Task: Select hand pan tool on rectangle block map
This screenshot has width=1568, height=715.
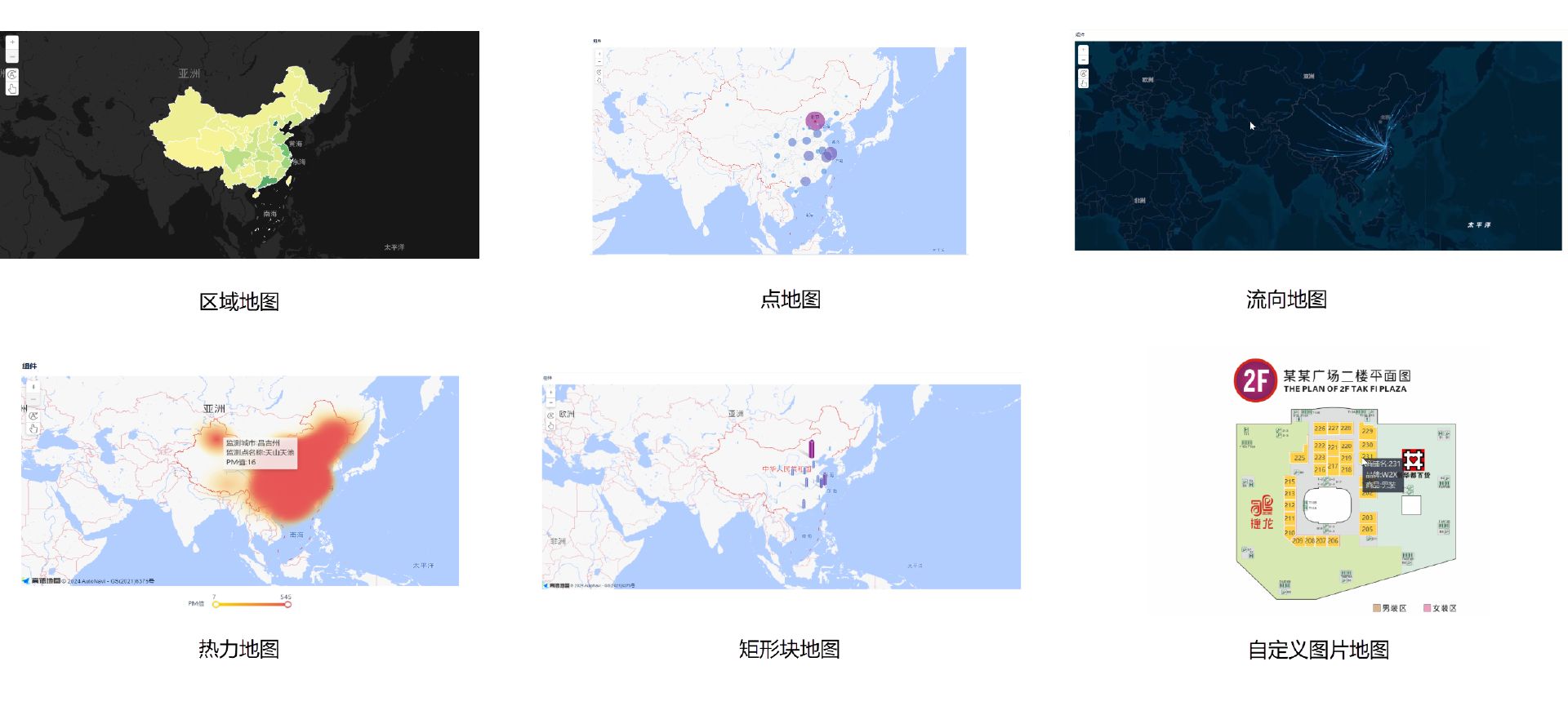Action: [550, 426]
